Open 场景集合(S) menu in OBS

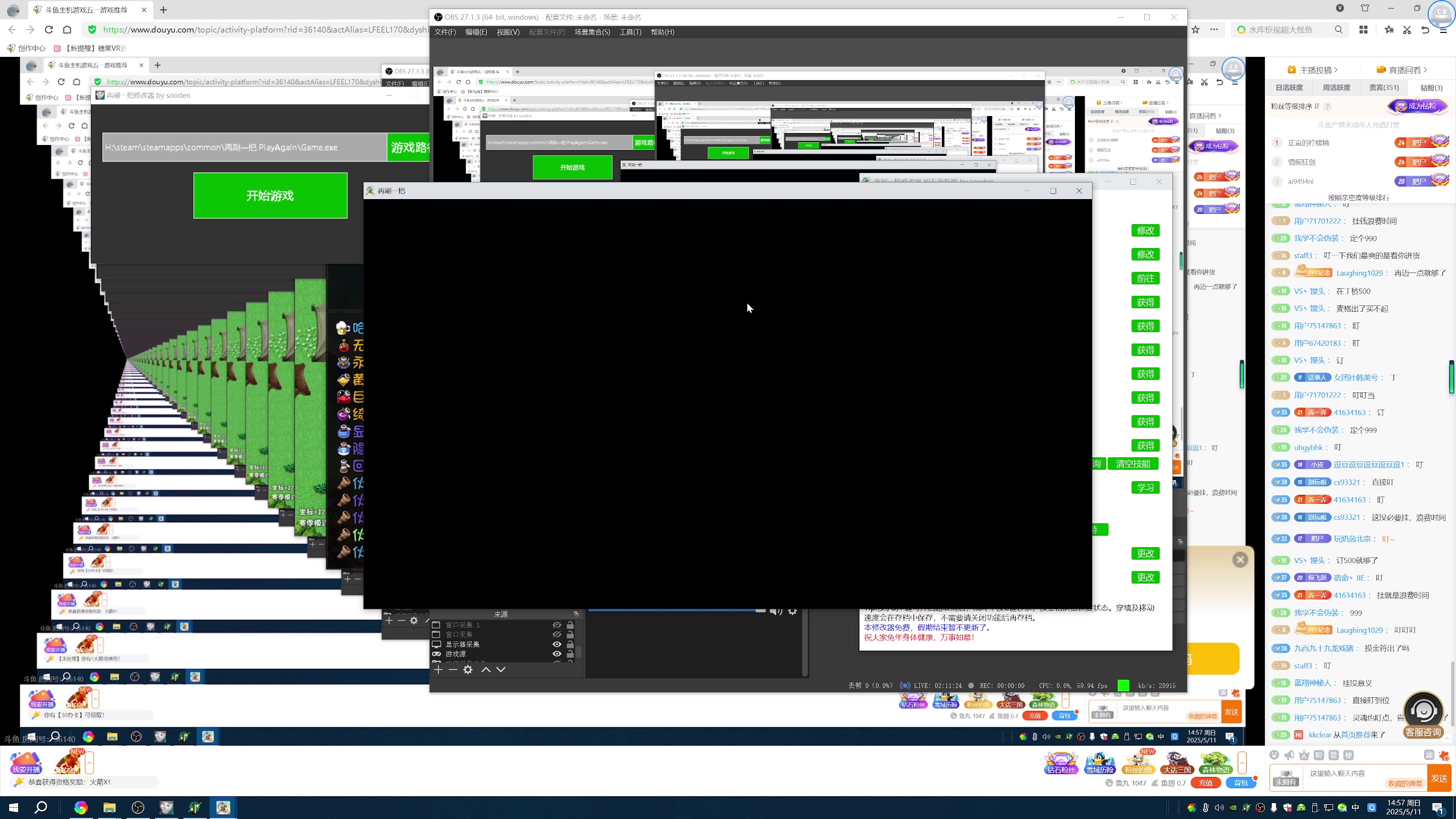pyautogui.click(x=592, y=32)
